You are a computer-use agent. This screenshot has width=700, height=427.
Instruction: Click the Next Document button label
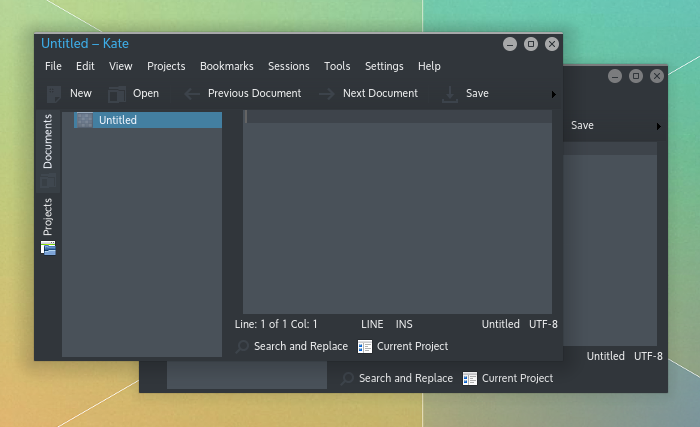click(380, 93)
